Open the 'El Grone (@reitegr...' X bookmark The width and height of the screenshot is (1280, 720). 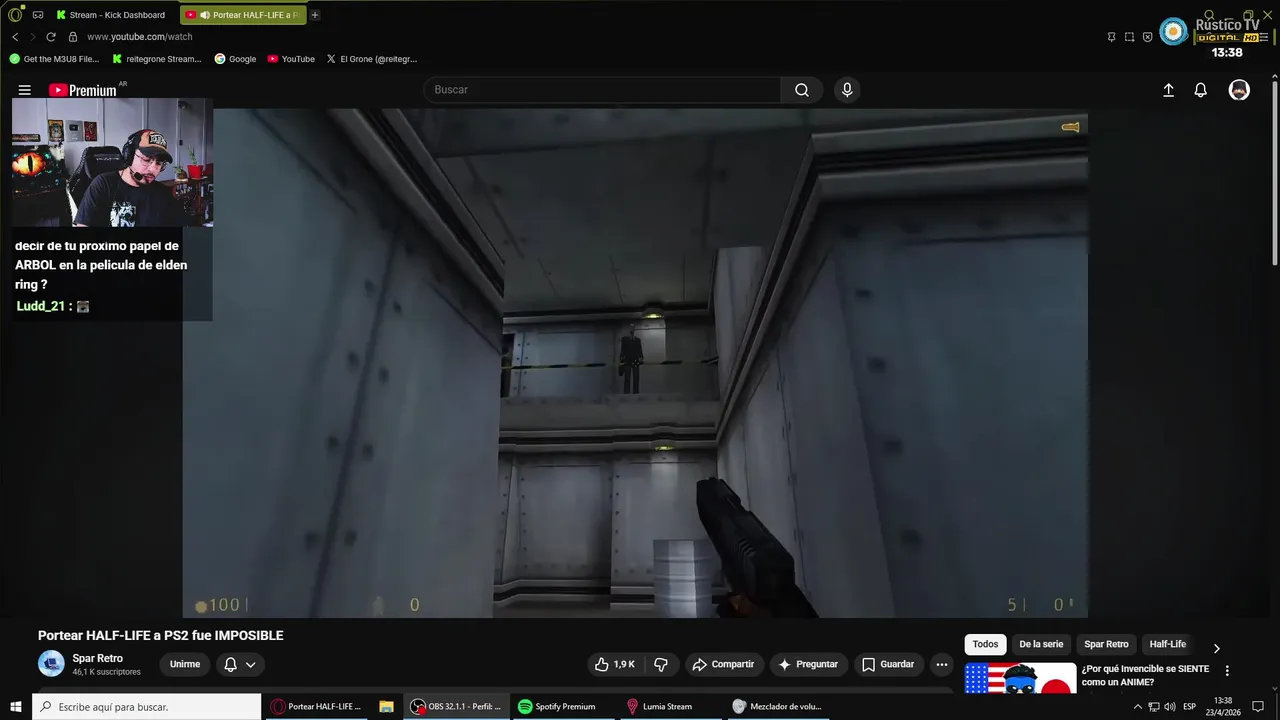click(371, 59)
